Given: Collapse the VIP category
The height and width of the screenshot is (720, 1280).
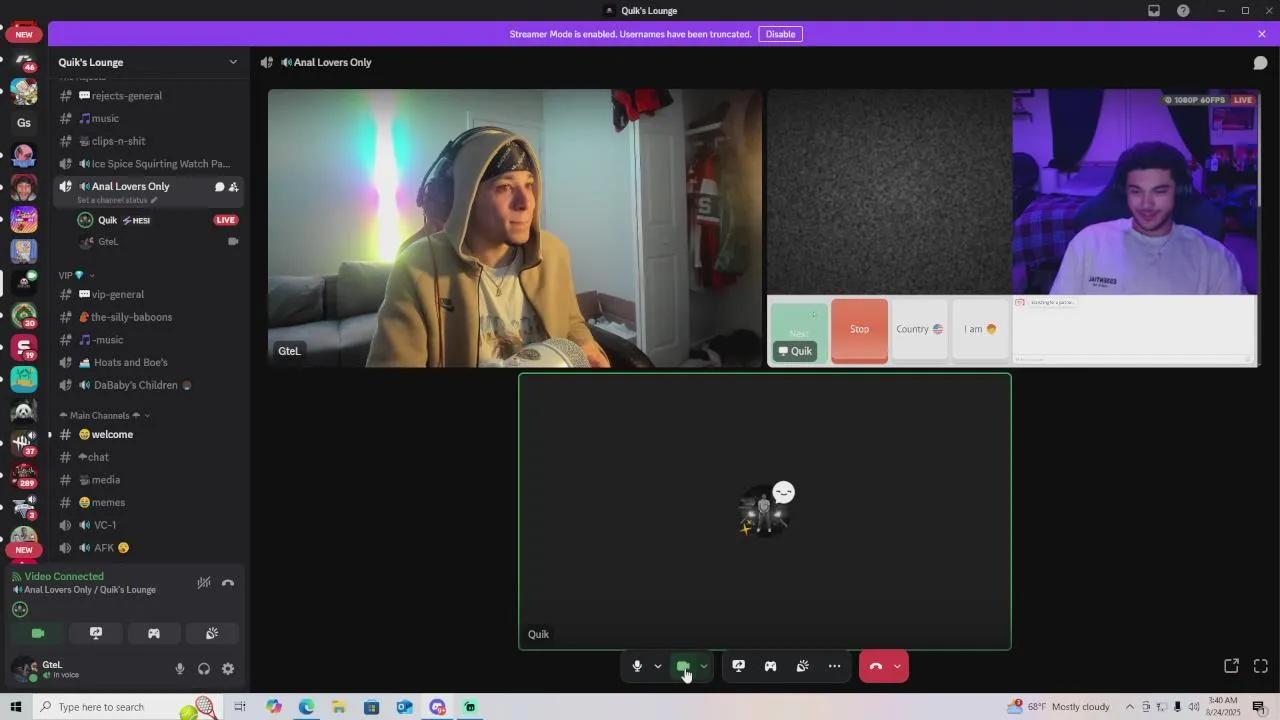Looking at the screenshot, I should [x=77, y=275].
